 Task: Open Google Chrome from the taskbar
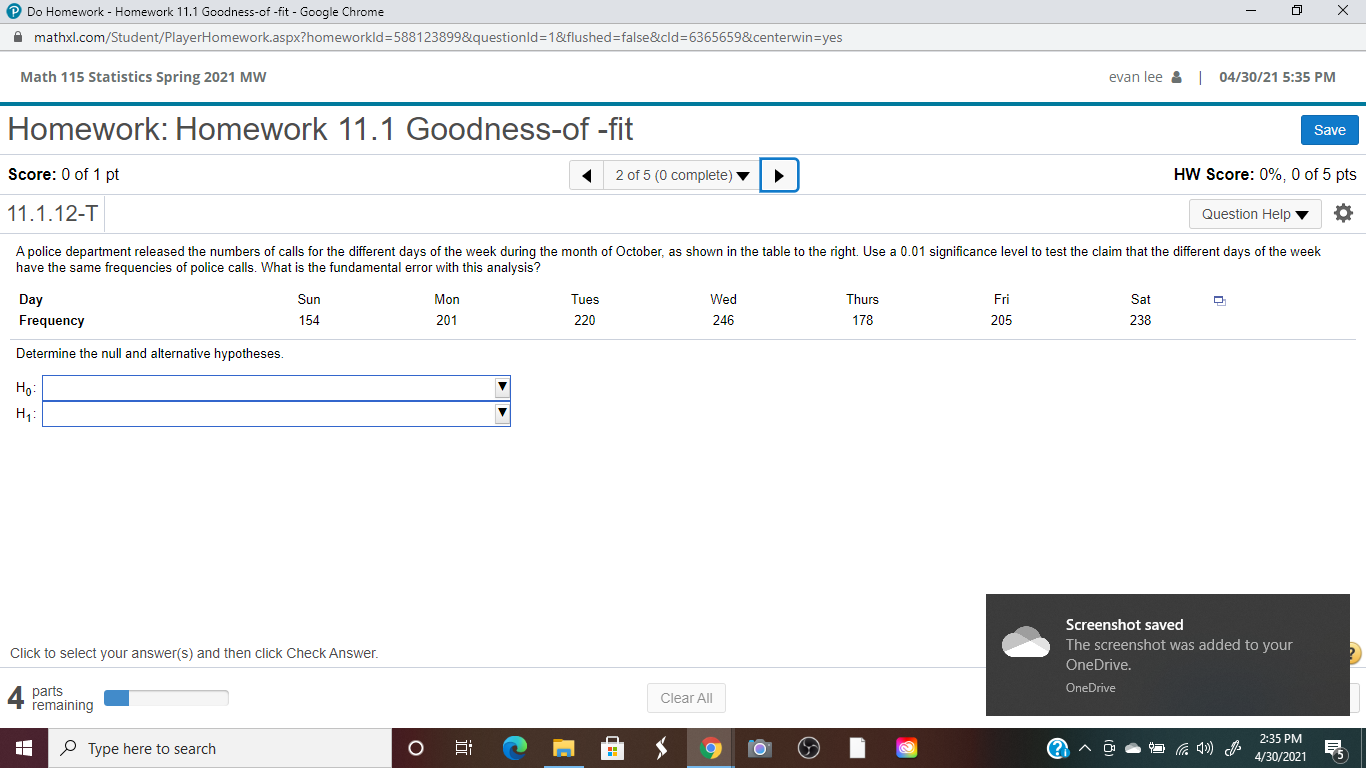pos(710,747)
